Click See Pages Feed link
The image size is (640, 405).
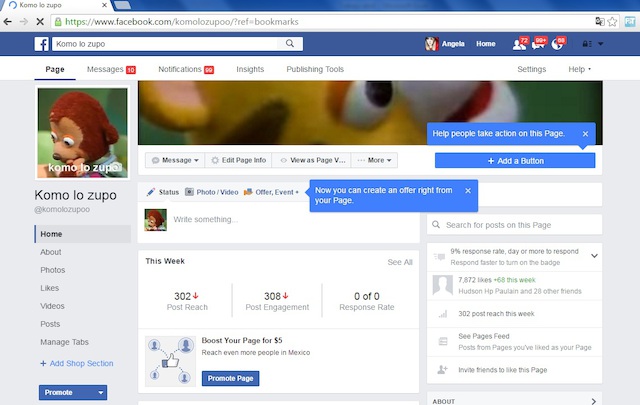point(484,336)
